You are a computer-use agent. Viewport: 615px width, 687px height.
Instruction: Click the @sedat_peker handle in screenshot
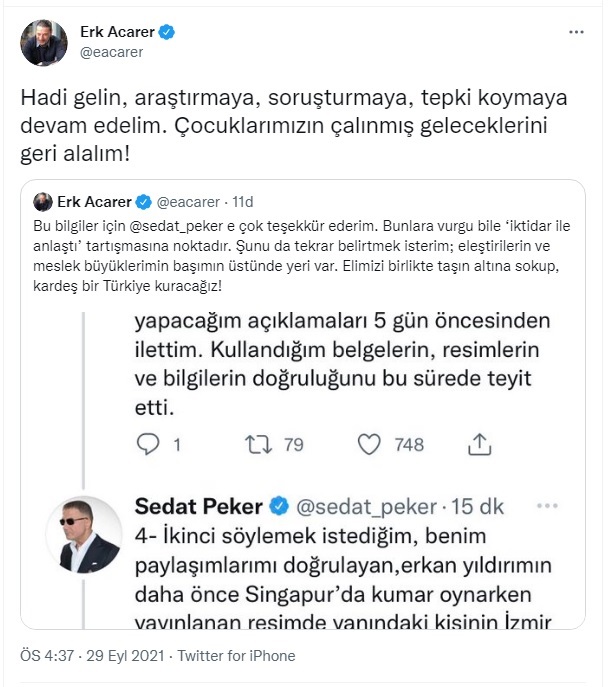pyautogui.click(x=369, y=506)
